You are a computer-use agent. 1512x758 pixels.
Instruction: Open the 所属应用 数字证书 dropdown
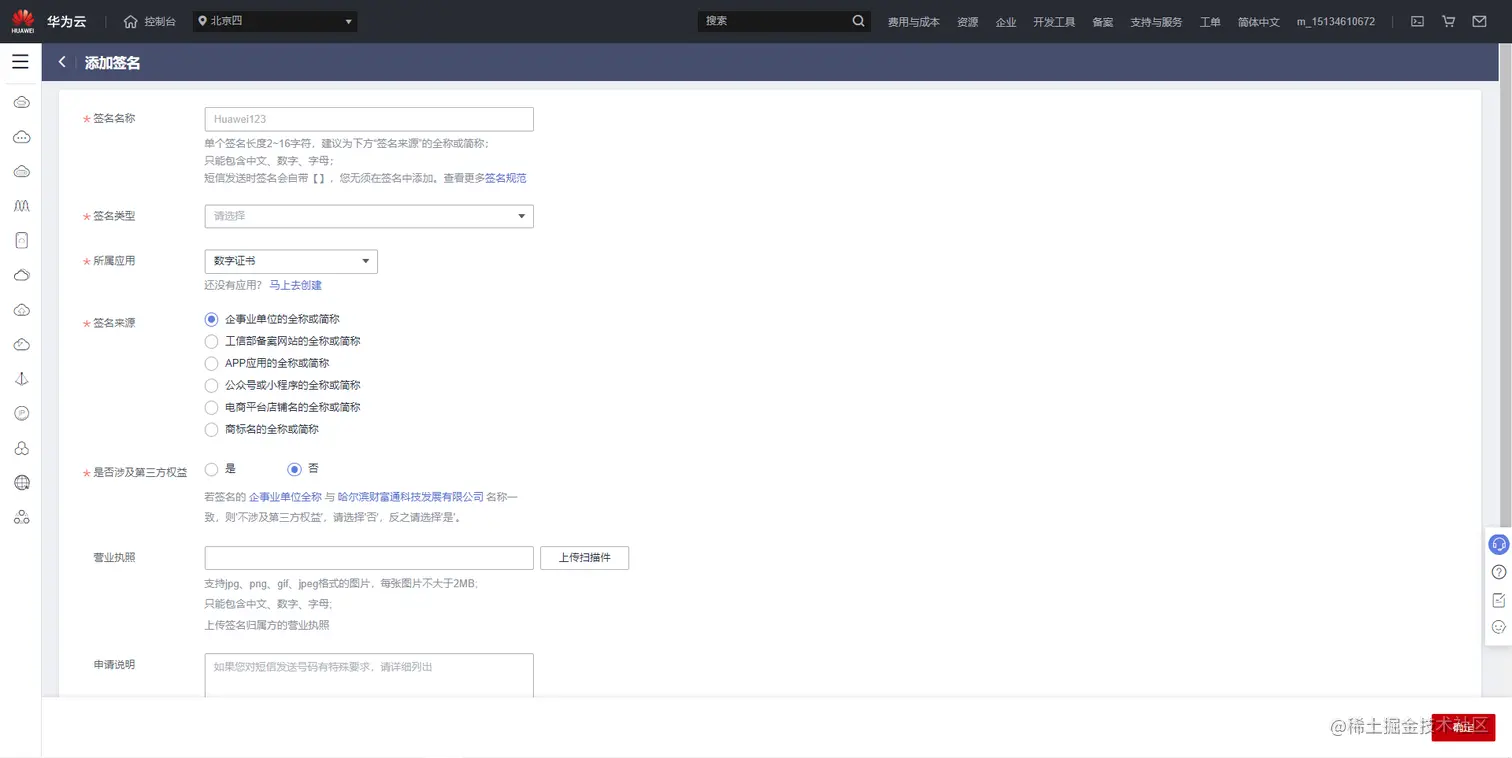click(291, 261)
